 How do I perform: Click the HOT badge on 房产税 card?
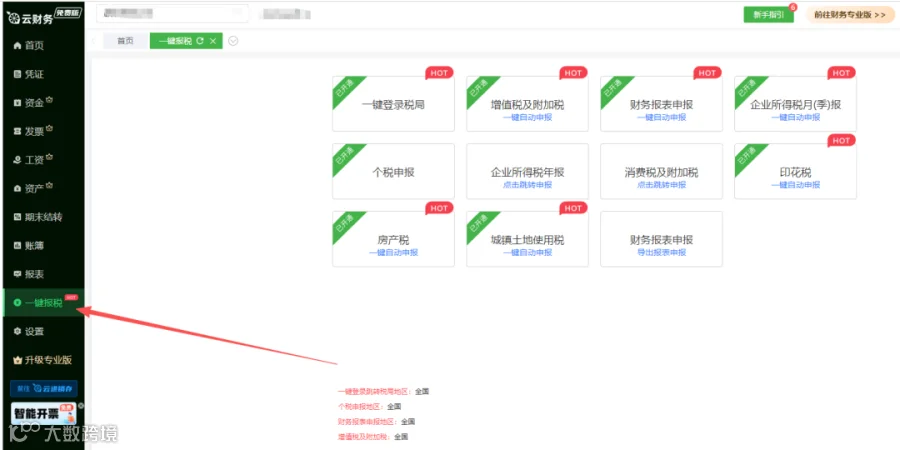pos(439,208)
